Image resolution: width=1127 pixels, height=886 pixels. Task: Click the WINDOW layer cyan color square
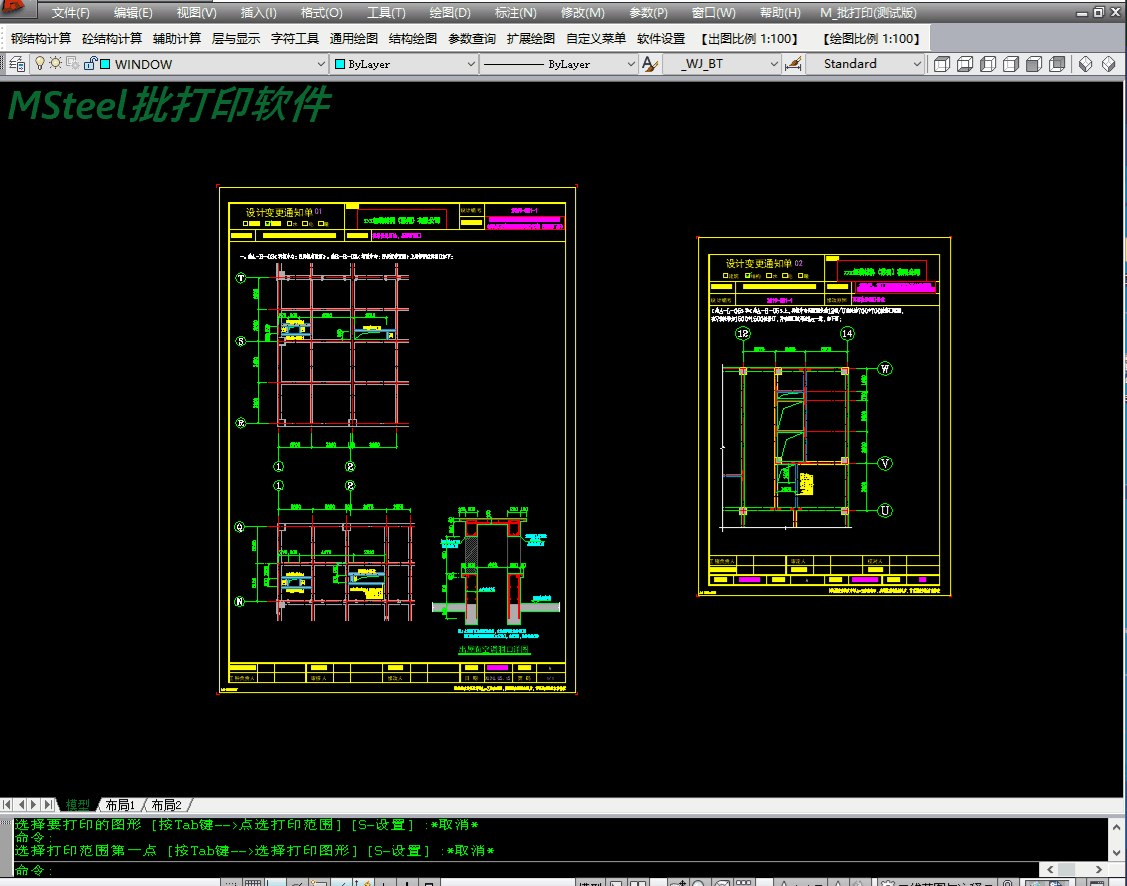point(105,64)
